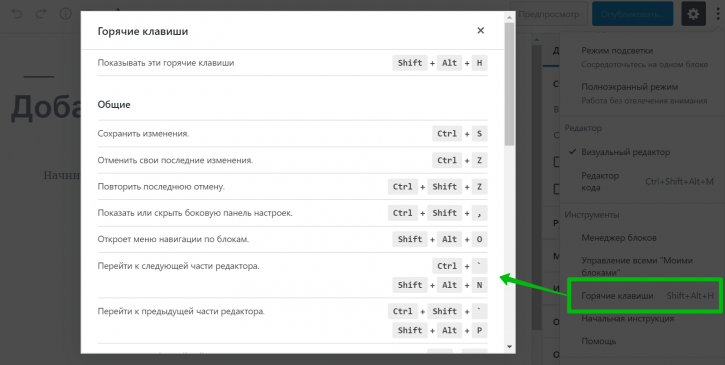Screen dimensions: 725x365
Task: Click the O key in block navigation shortcut
Action: (479, 239)
